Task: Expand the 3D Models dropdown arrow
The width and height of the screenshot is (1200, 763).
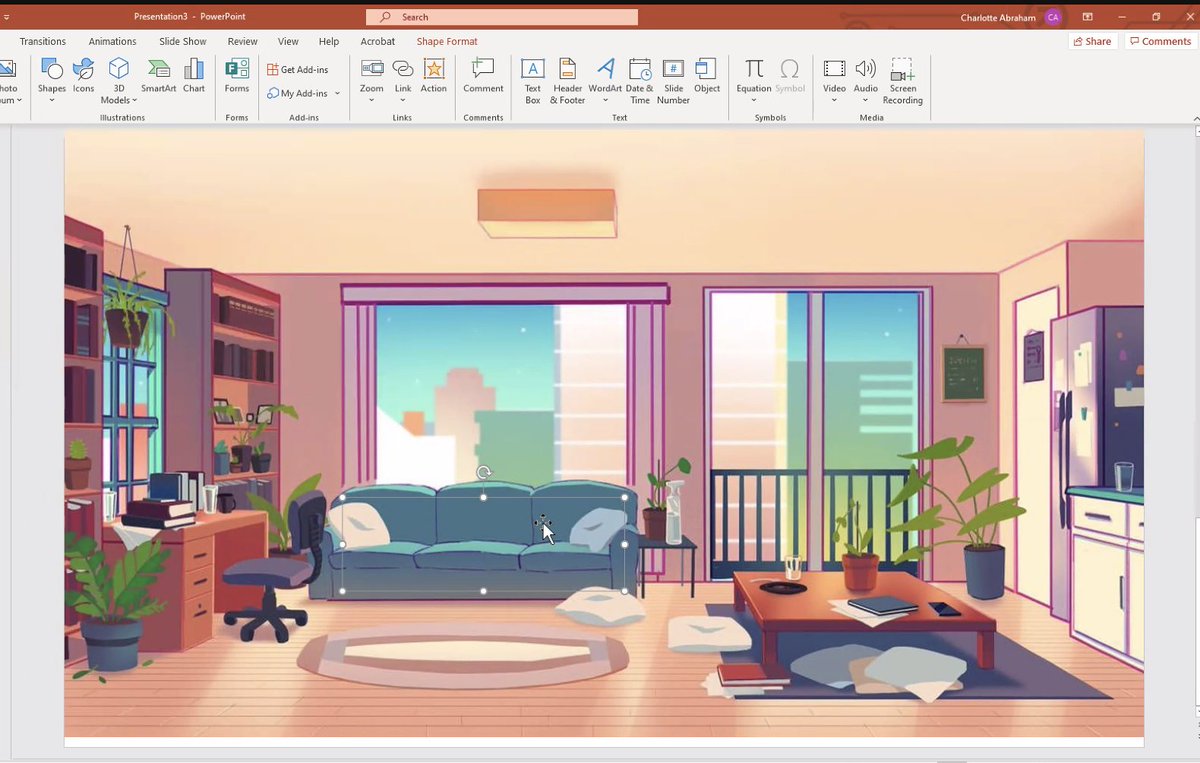Action: pyautogui.click(x=134, y=100)
